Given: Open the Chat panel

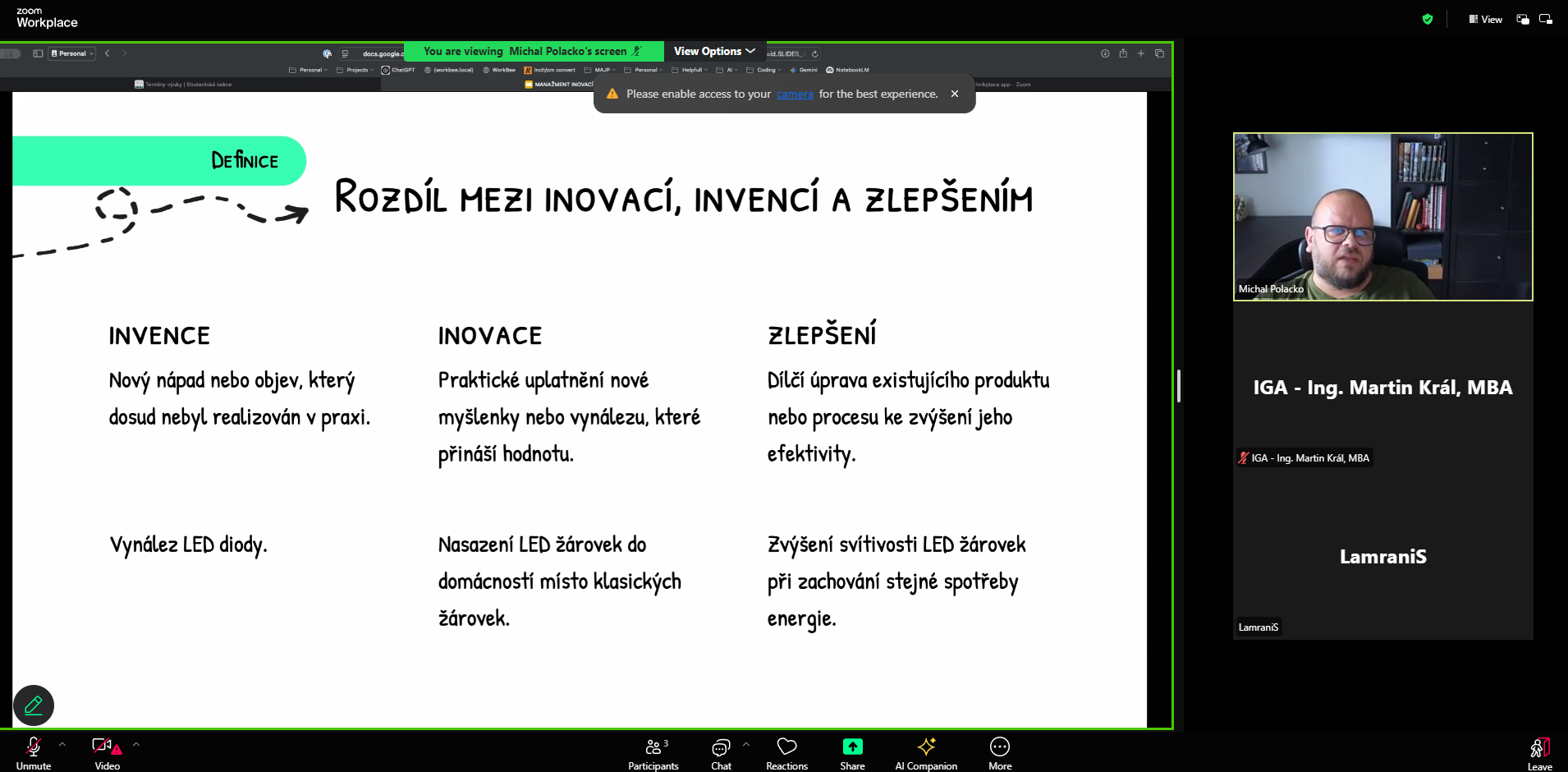Looking at the screenshot, I should click(x=721, y=751).
